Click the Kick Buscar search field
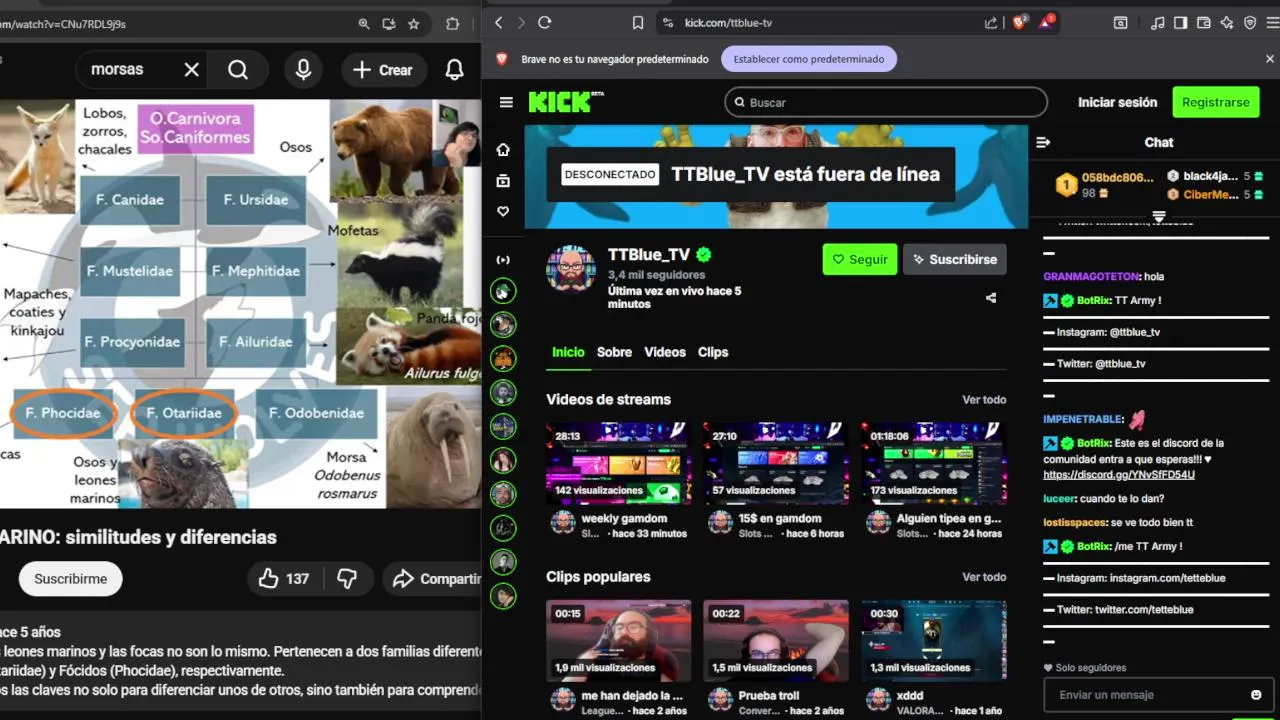This screenshot has height=720, width=1280. pos(886,102)
